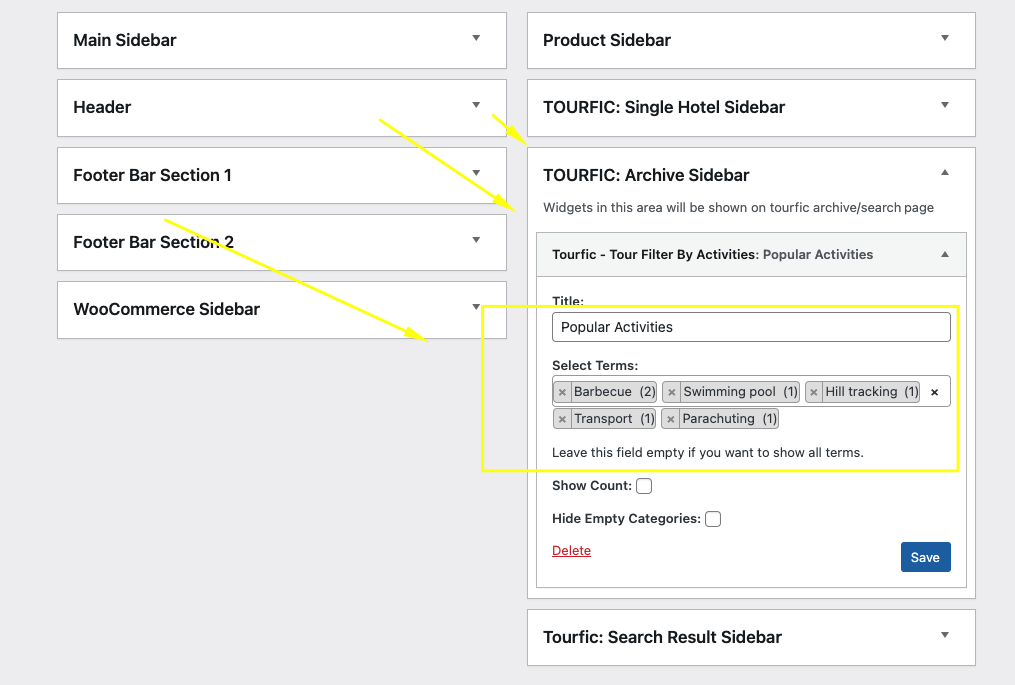The image size is (1015, 685).
Task: Edit the Title input field
Action: coord(751,328)
